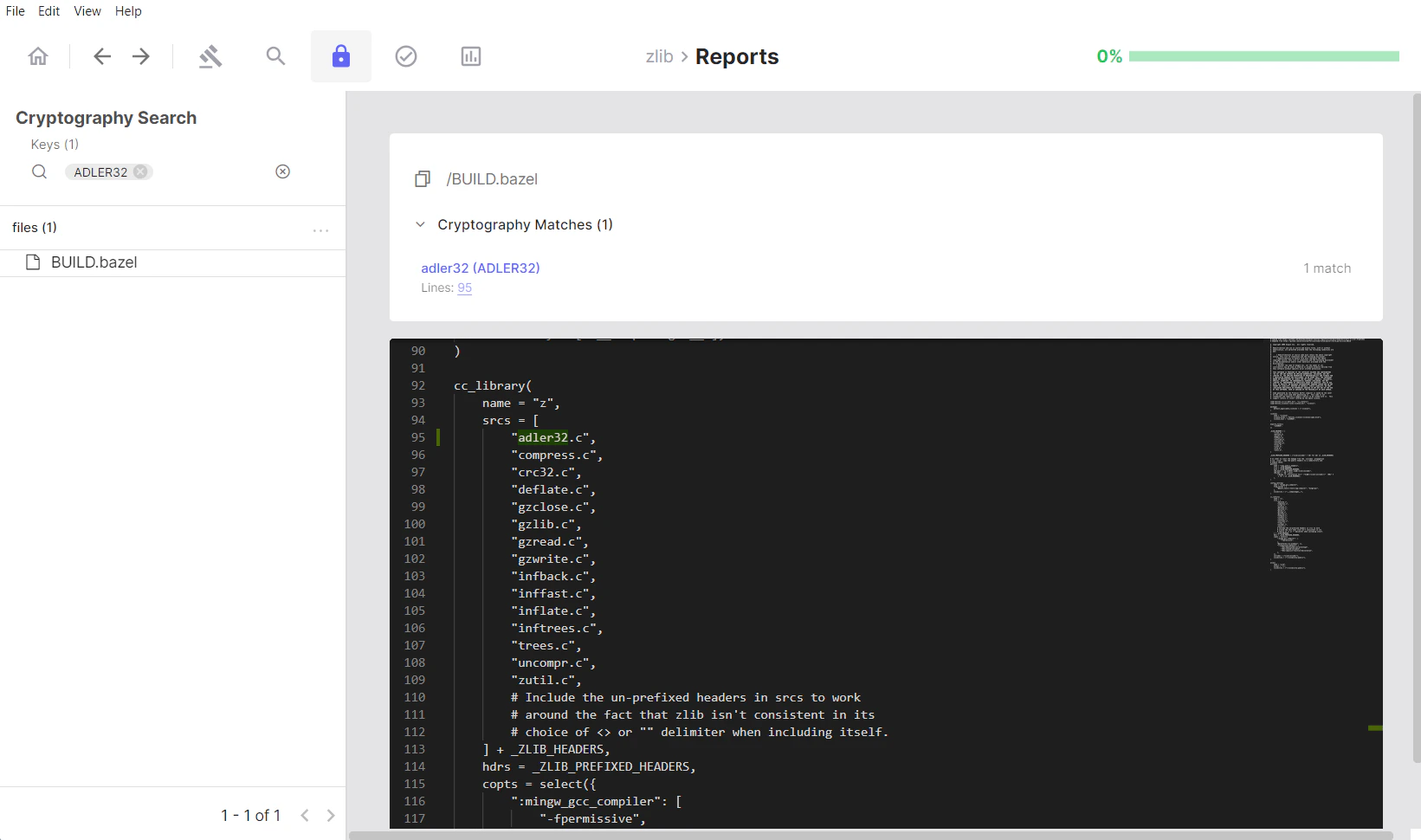Collapse Cryptography Matches section

click(420, 224)
